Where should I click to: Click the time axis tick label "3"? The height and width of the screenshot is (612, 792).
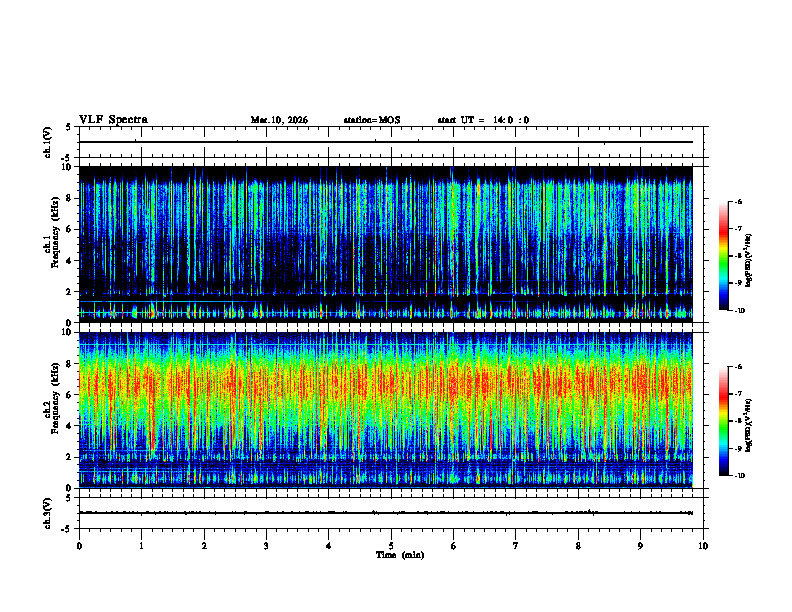(266, 546)
